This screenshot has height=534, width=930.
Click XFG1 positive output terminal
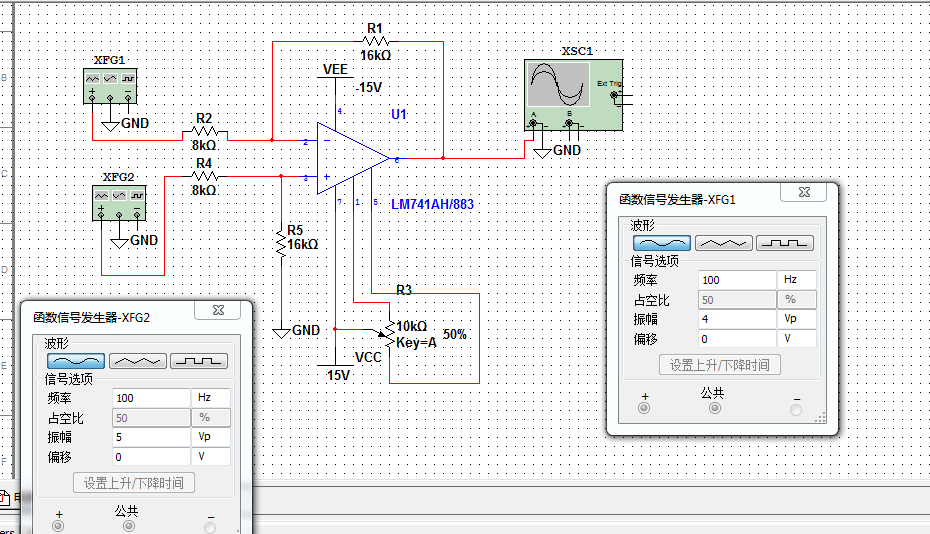click(x=644, y=408)
